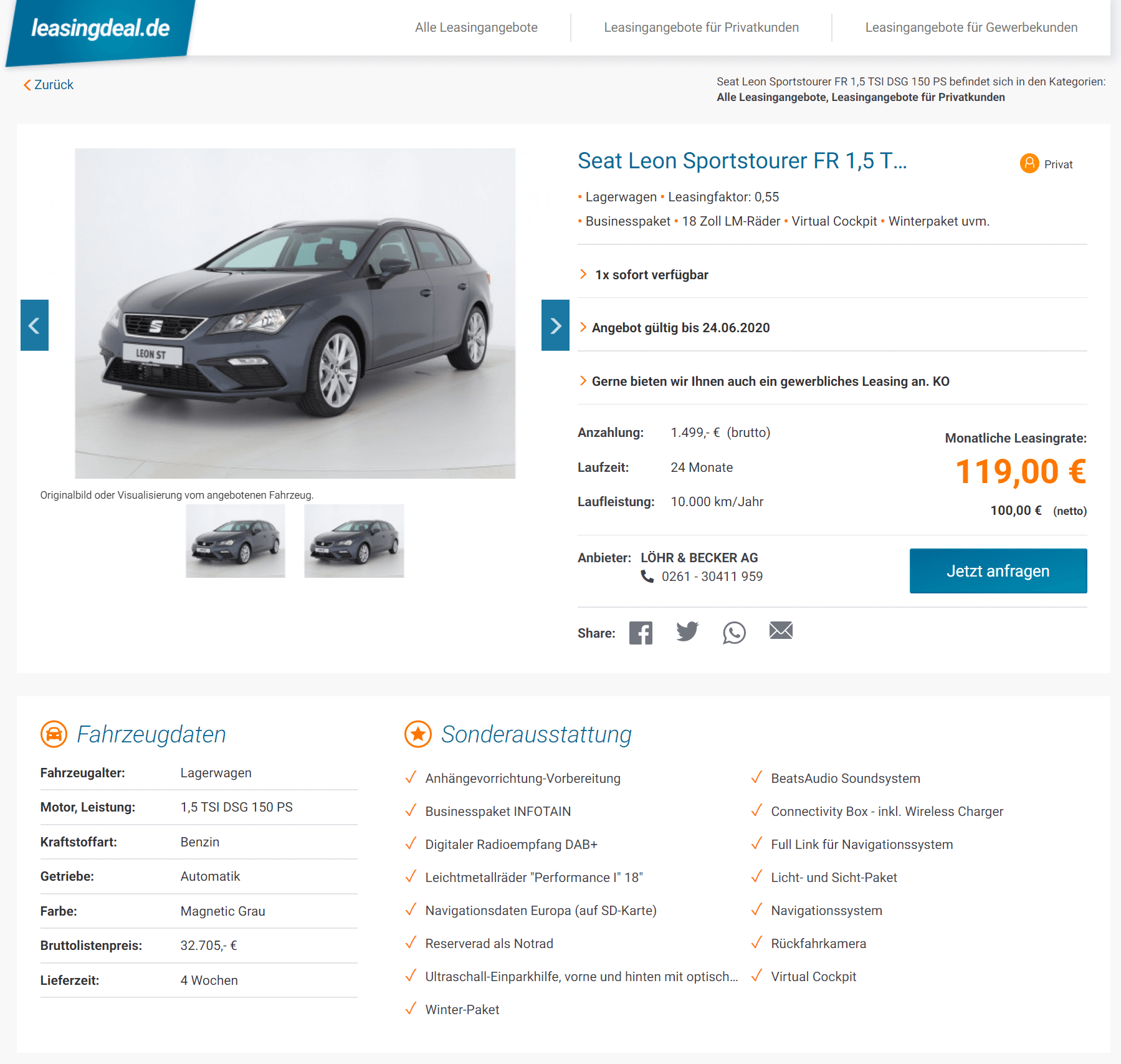Open Leasingangebote für Privatkunden menu

701,27
